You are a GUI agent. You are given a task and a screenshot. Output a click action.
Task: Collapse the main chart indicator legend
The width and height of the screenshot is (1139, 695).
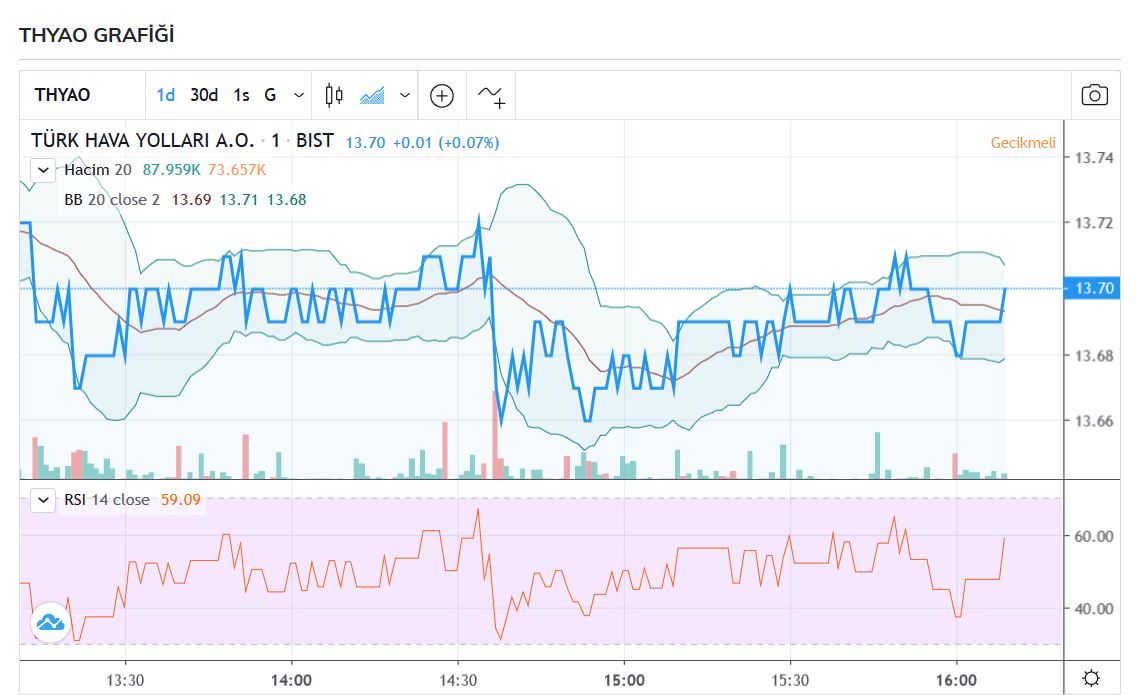coord(44,171)
